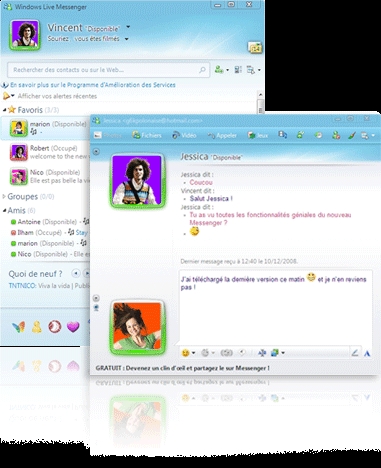Click the background picker icon in input toolbar

click(x=275, y=353)
